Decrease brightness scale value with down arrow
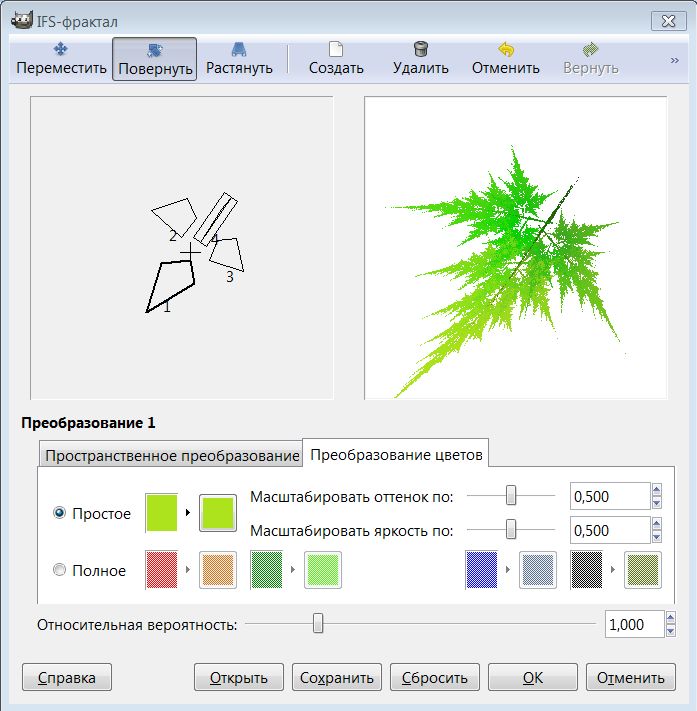Screen dimensions: 697x711 pos(657,536)
